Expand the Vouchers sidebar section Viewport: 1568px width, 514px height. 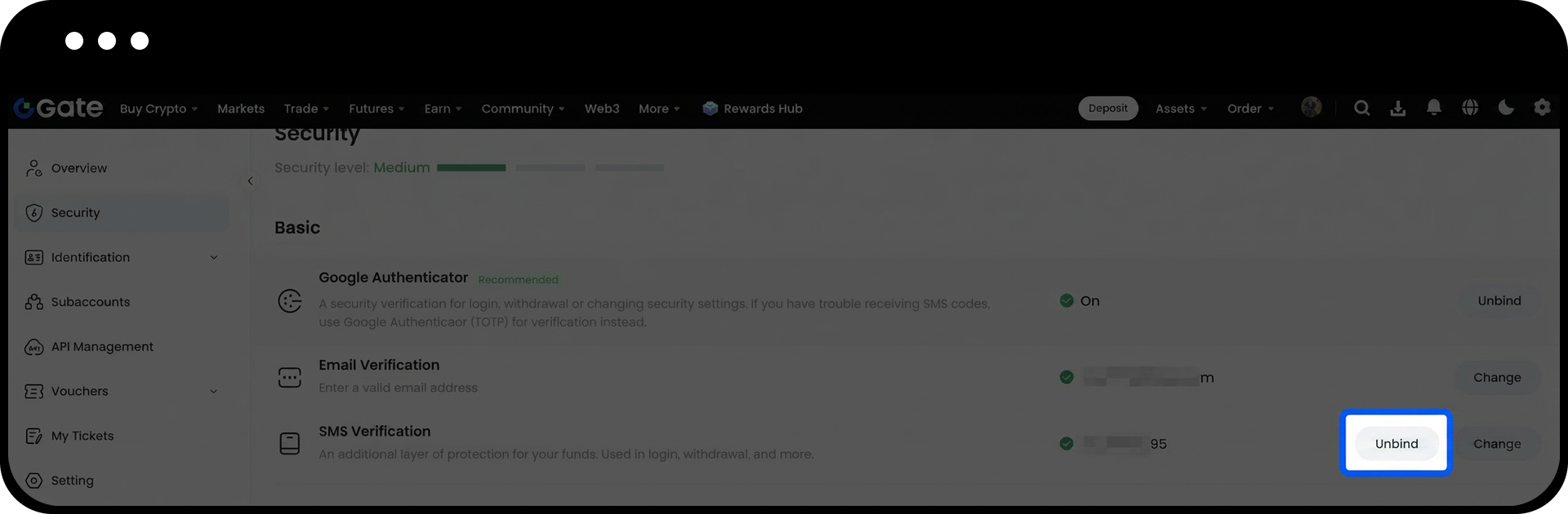click(x=214, y=392)
